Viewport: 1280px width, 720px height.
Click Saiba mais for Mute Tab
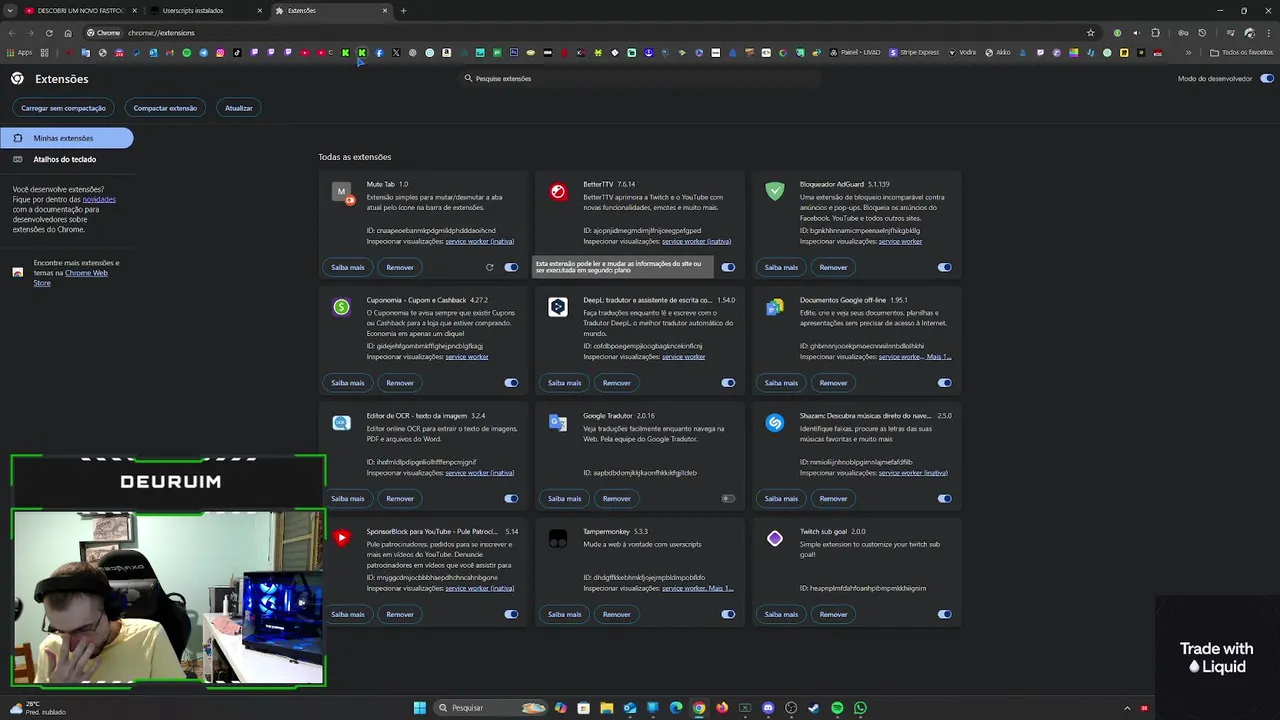pyautogui.click(x=348, y=267)
